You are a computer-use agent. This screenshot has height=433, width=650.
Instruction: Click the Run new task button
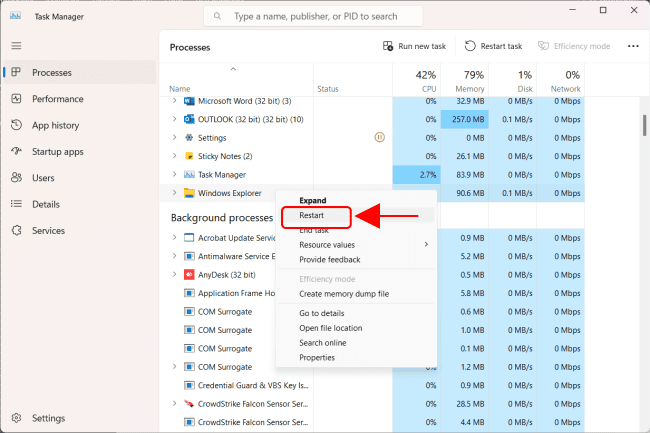pyautogui.click(x=414, y=46)
